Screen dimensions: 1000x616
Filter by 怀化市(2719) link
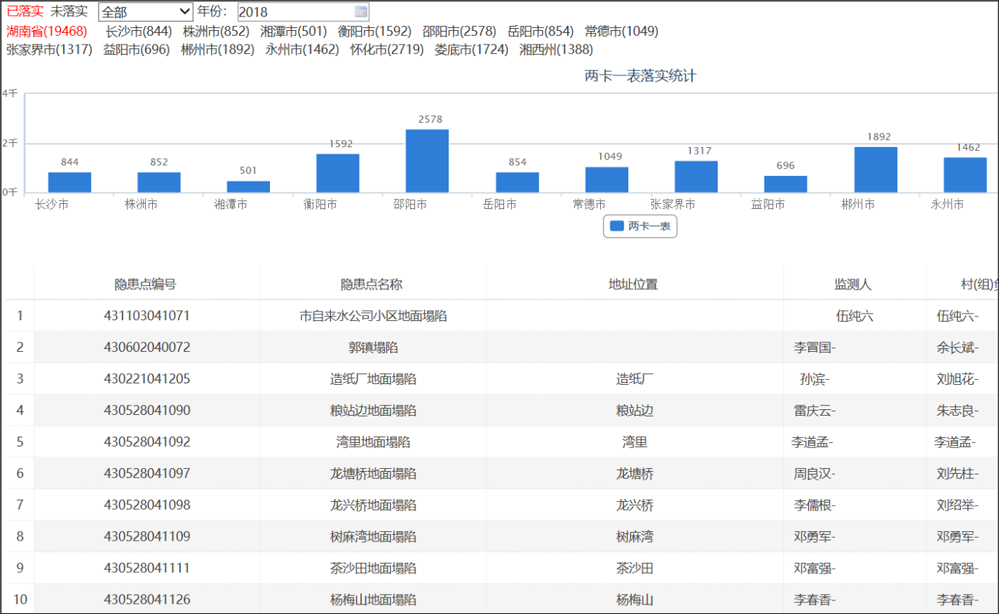click(387, 49)
